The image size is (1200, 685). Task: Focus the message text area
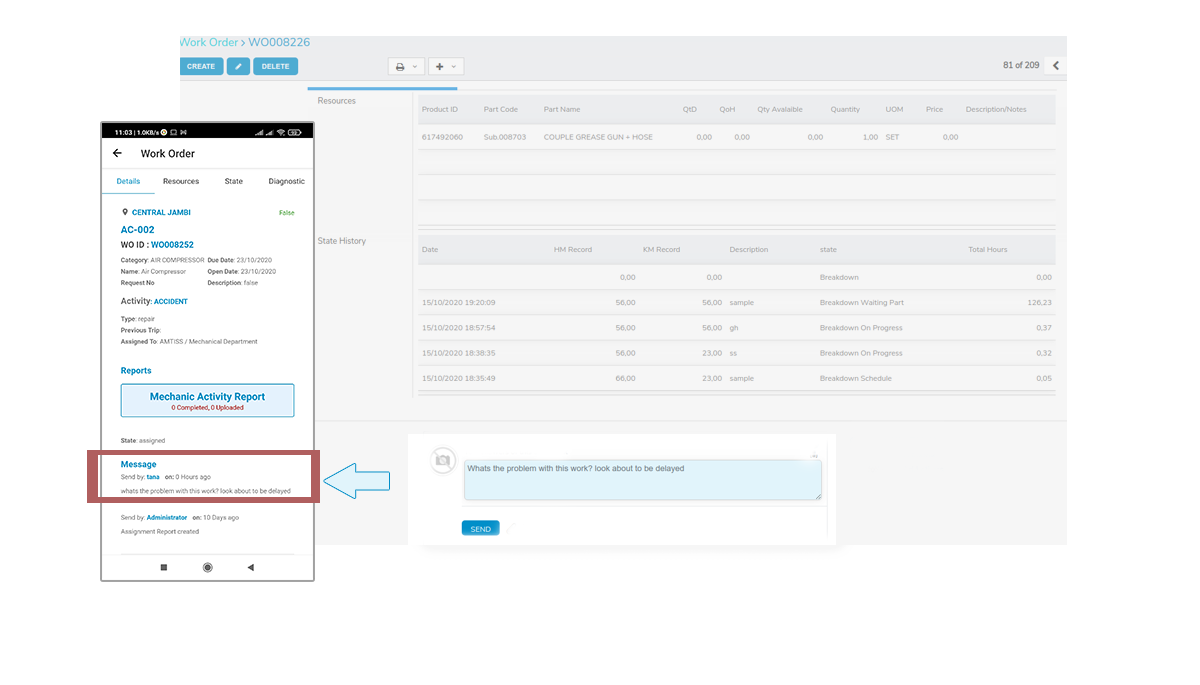click(642, 480)
